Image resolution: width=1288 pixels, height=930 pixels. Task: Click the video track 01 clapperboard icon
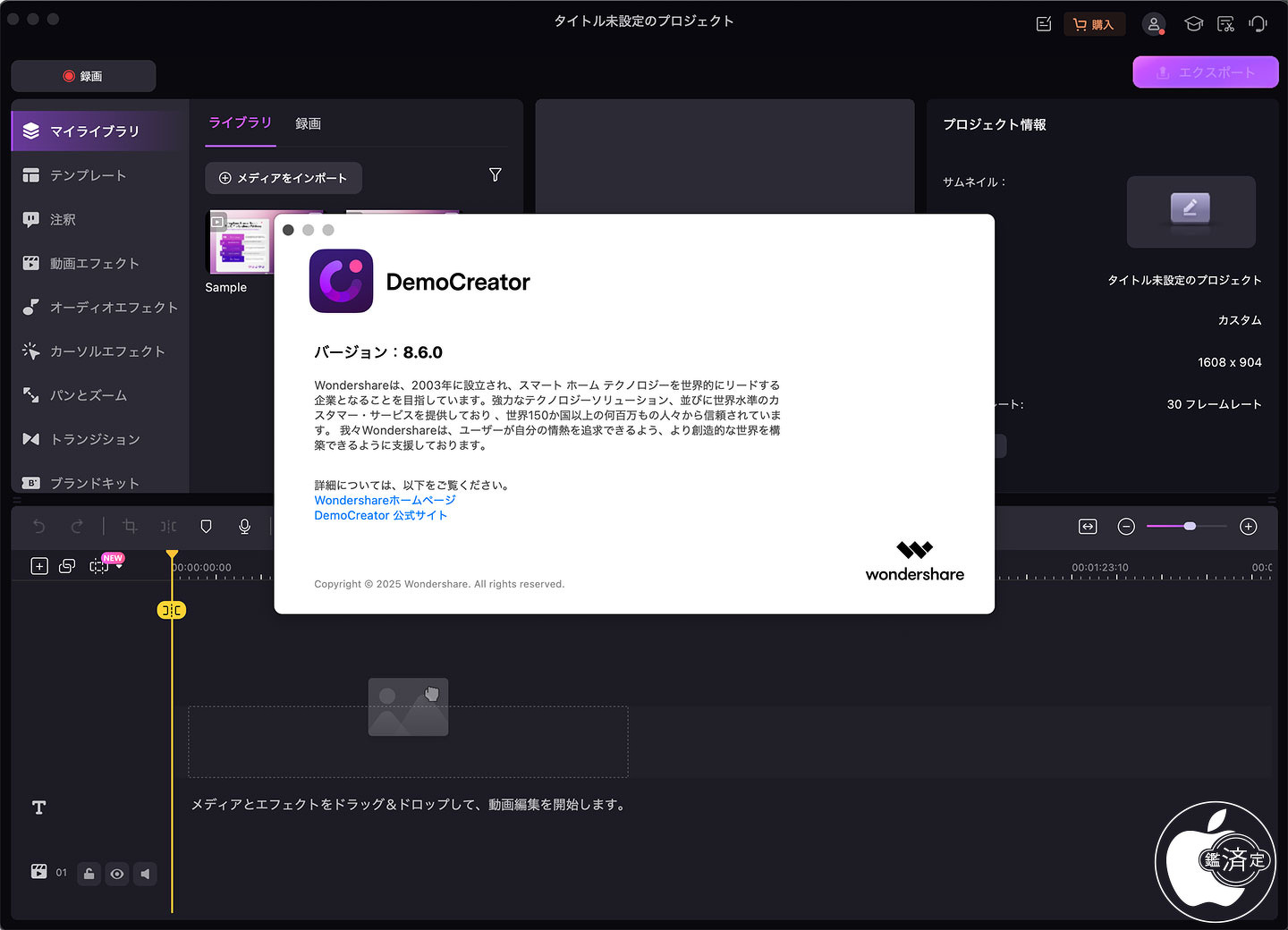click(x=39, y=872)
